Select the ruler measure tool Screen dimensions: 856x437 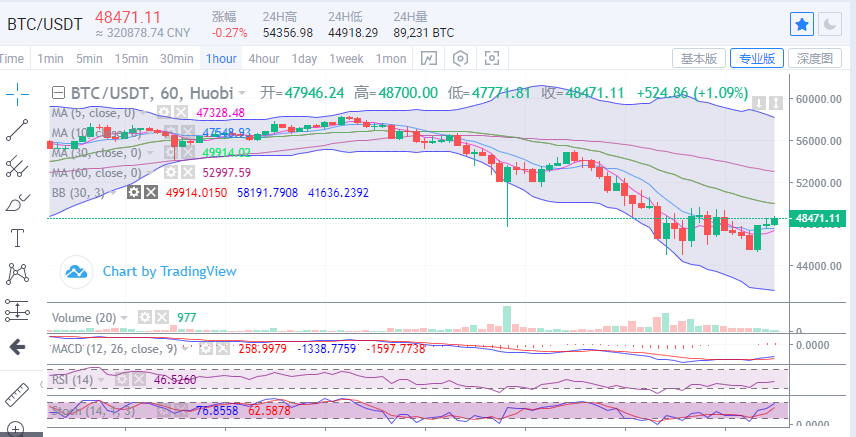17,395
